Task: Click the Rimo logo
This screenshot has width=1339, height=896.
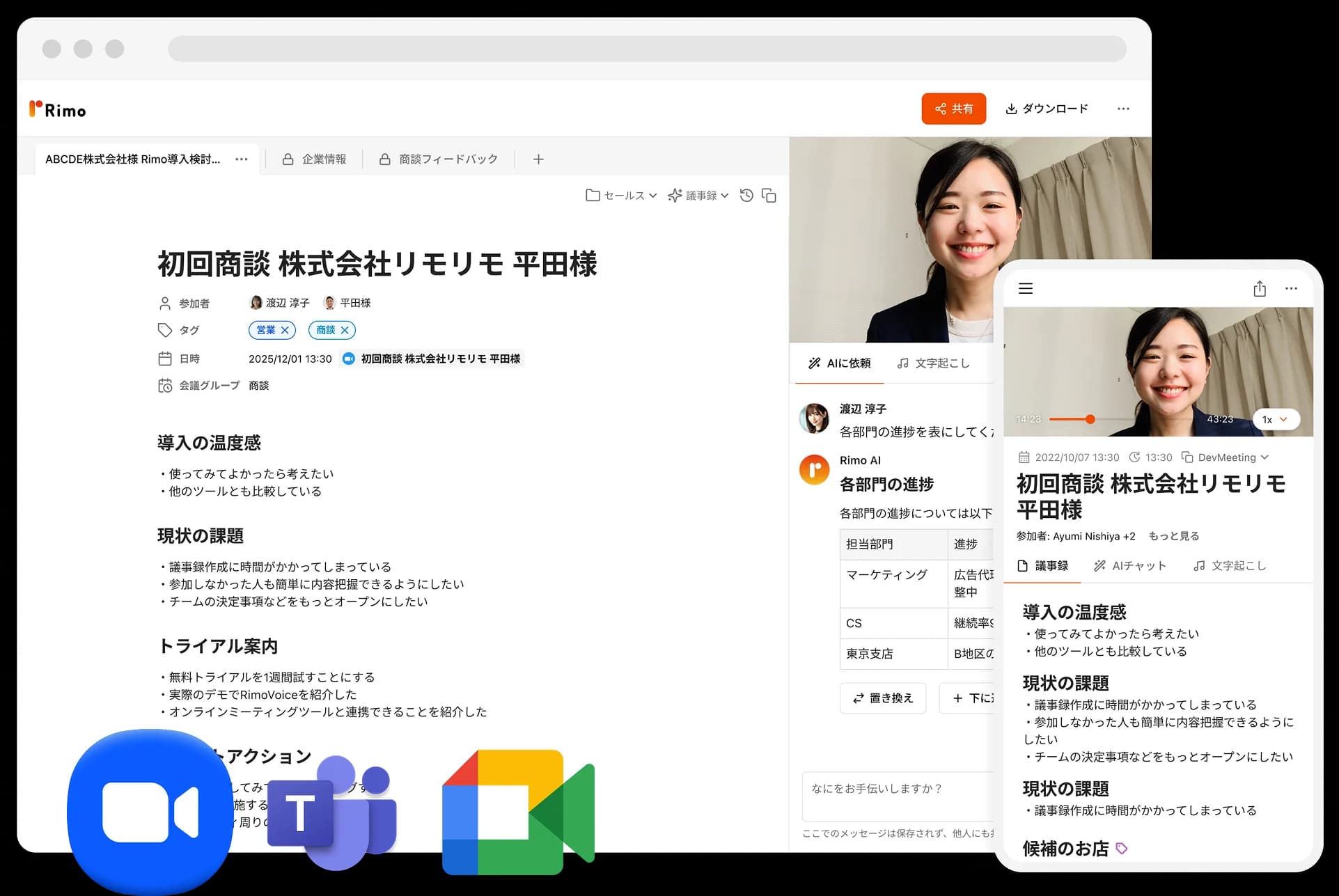Action: click(58, 110)
